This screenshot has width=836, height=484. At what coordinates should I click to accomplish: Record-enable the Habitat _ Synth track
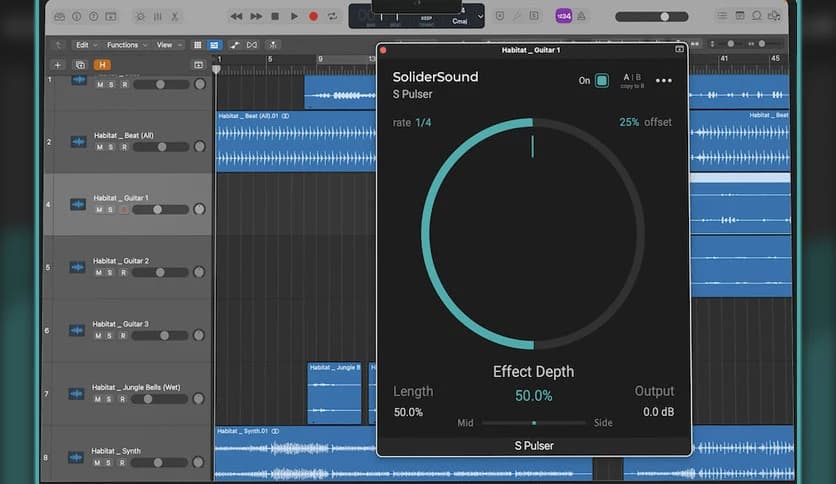tap(122, 463)
